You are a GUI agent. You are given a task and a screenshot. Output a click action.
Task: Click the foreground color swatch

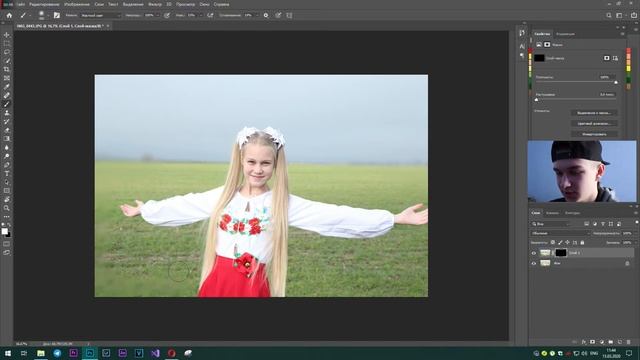pos(4,231)
